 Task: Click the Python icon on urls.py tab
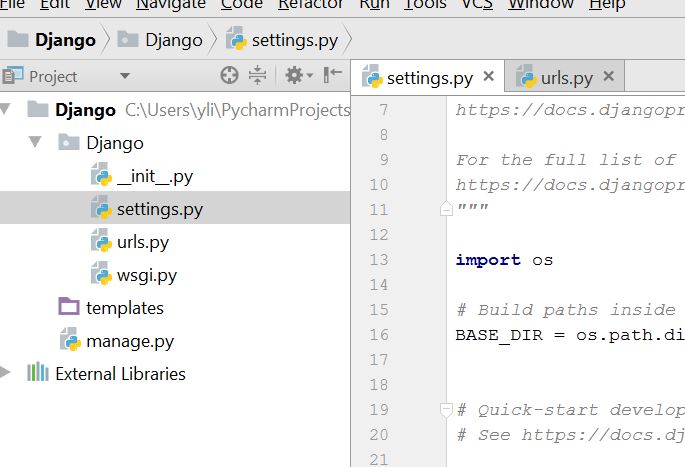tap(526, 76)
